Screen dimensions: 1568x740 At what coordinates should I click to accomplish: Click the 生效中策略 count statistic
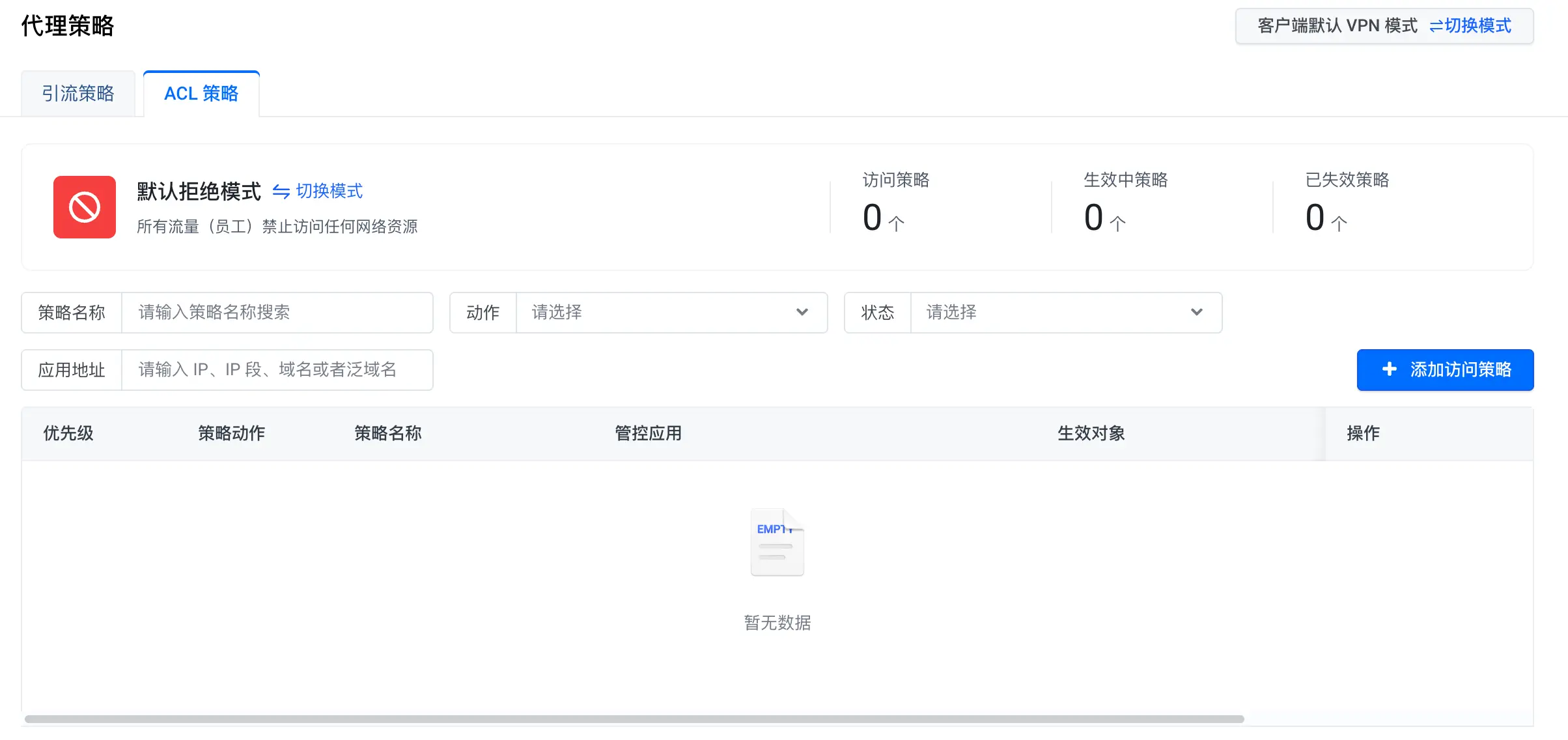[x=1126, y=202]
